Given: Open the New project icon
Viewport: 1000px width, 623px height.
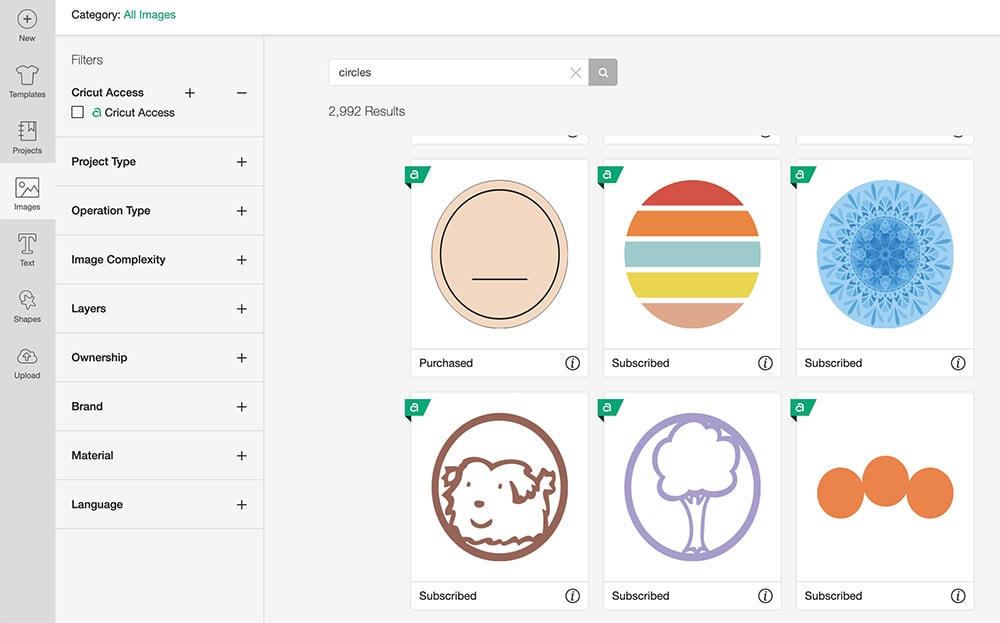Looking at the screenshot, I should click(27, 19).
